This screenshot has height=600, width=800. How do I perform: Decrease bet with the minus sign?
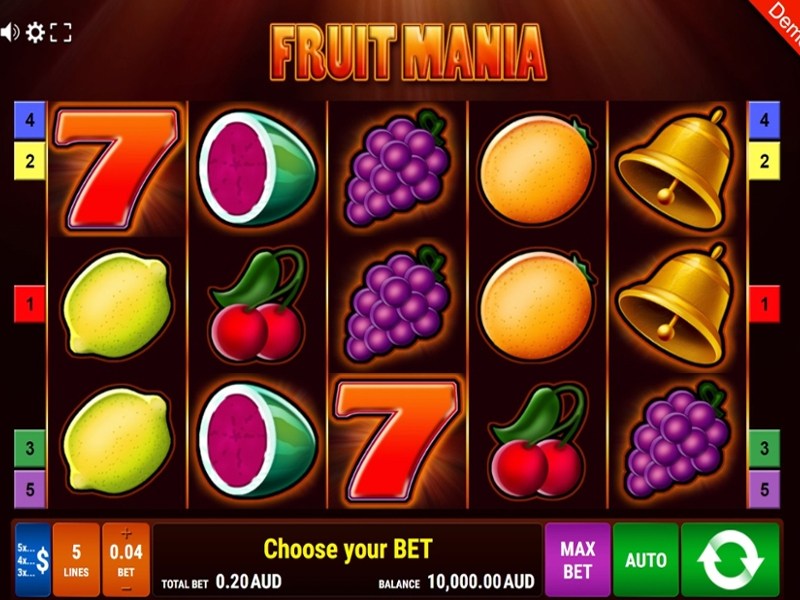[x=126, y=589]
